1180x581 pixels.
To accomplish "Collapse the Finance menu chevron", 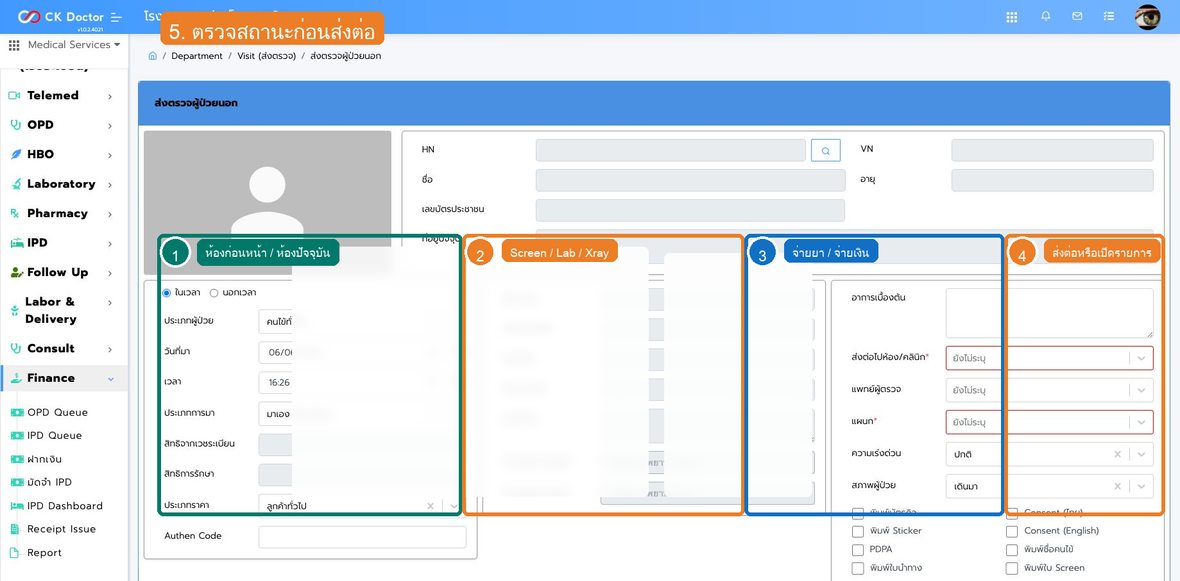I will click(x=111, y=379).
